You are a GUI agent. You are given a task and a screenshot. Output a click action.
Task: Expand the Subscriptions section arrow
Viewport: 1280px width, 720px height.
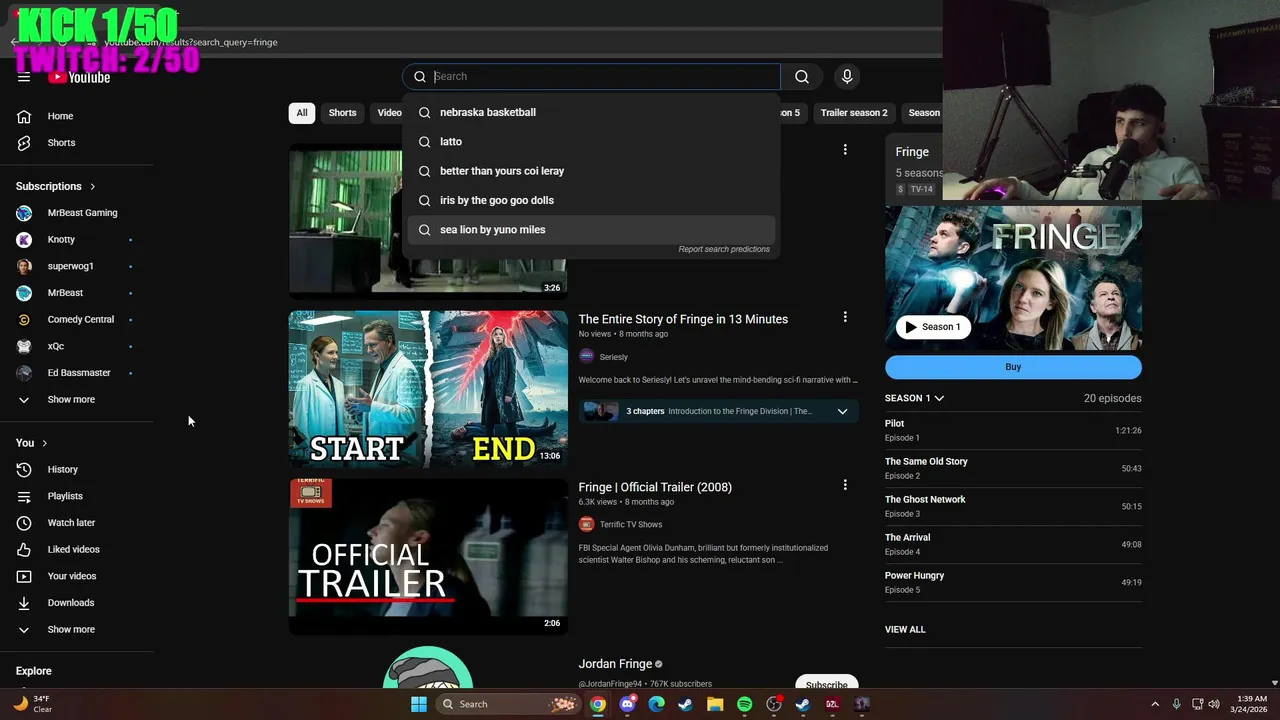(x=92, y=187)
